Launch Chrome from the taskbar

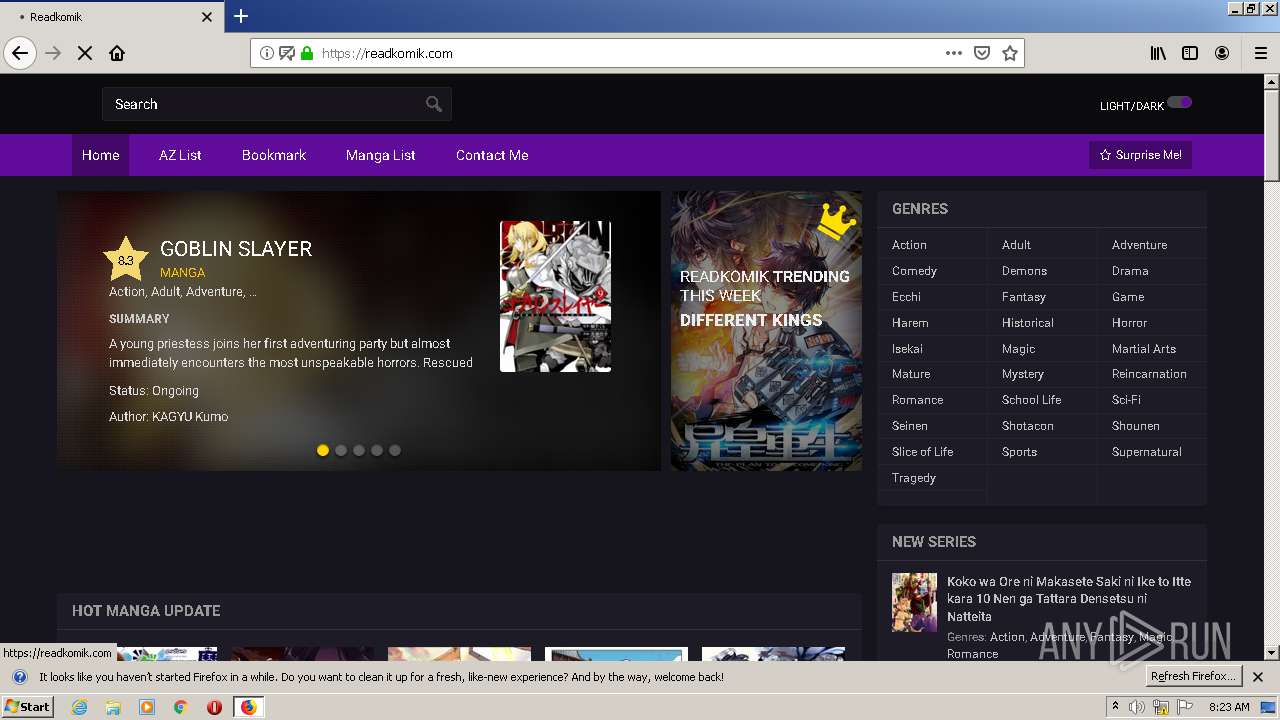click(180, 707)
